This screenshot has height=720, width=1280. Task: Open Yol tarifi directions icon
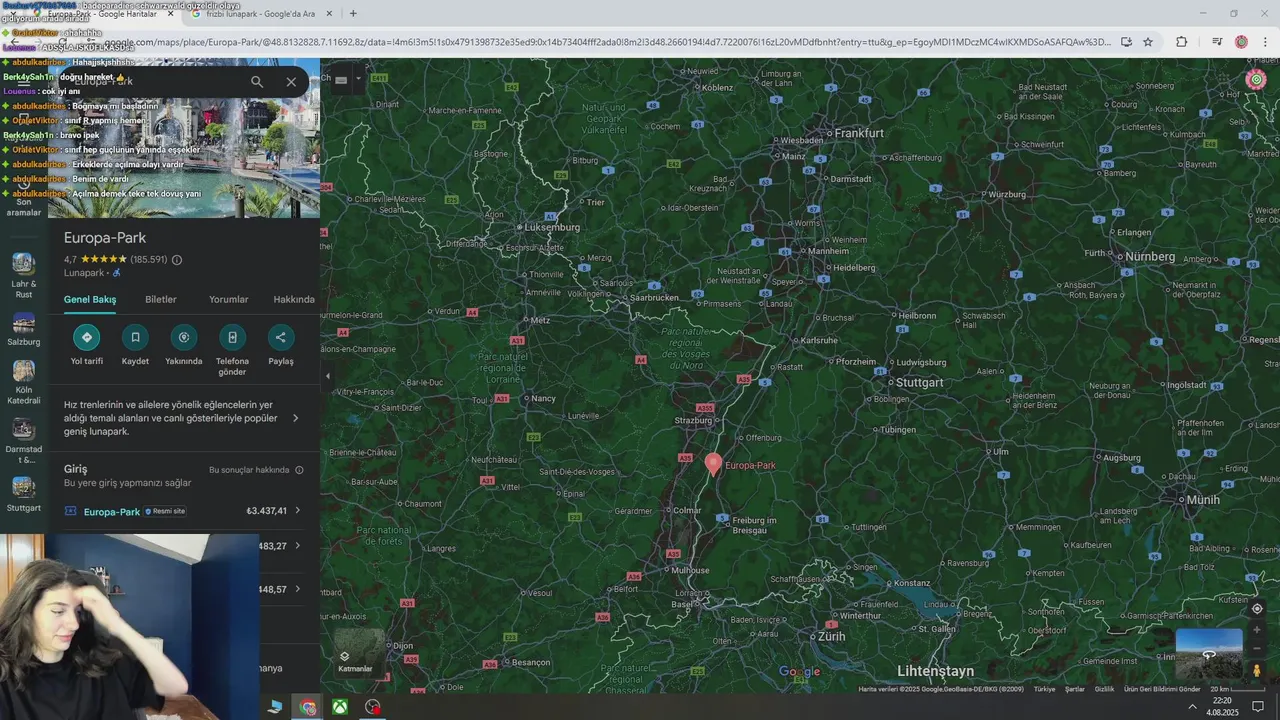(87, 337)
